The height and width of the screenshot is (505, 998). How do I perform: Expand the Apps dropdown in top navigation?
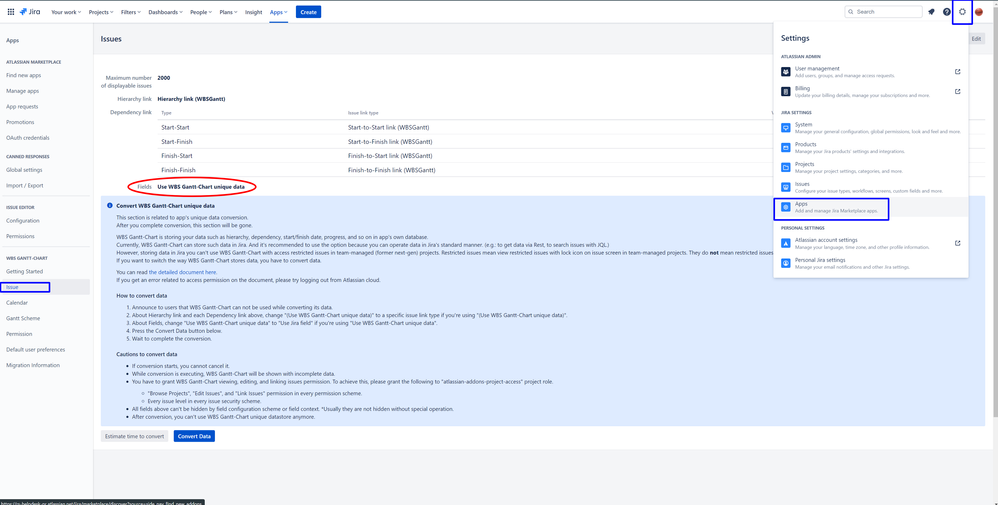pyautogui.click(x=278, y=12)
